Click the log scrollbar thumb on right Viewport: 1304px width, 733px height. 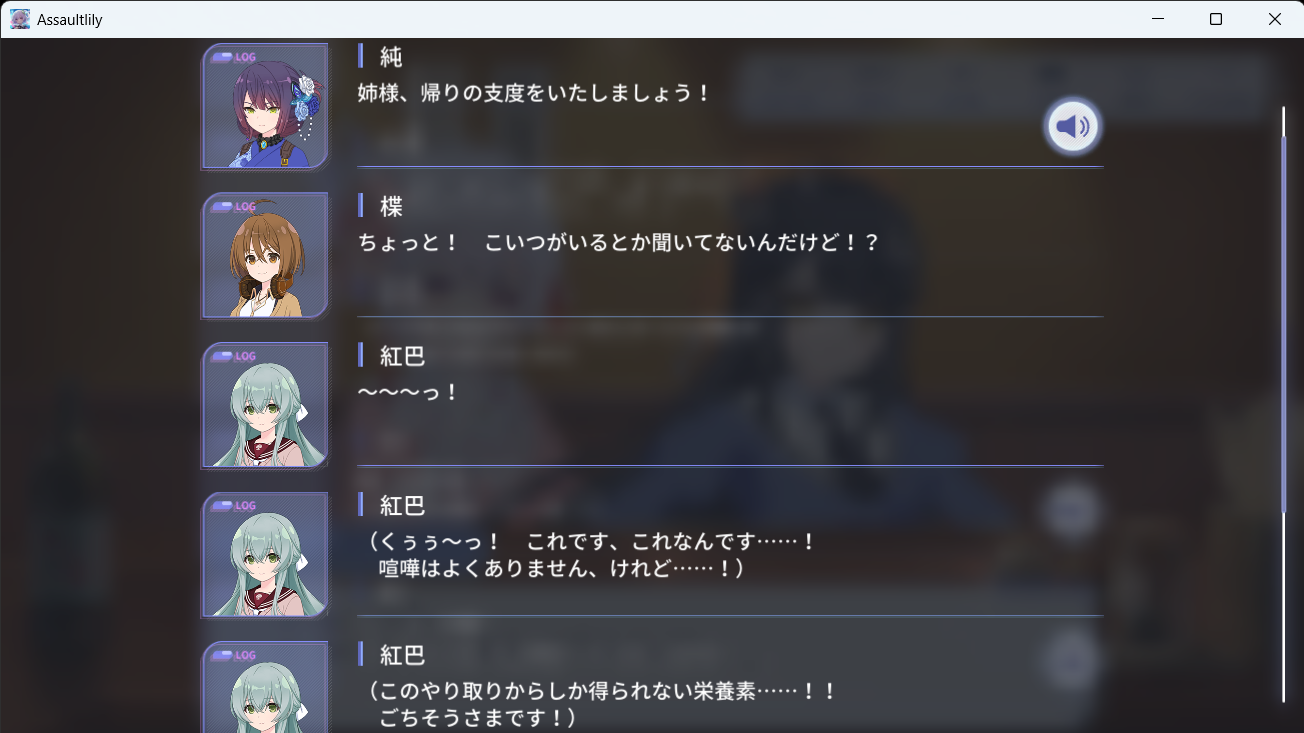pos(1284,323)
